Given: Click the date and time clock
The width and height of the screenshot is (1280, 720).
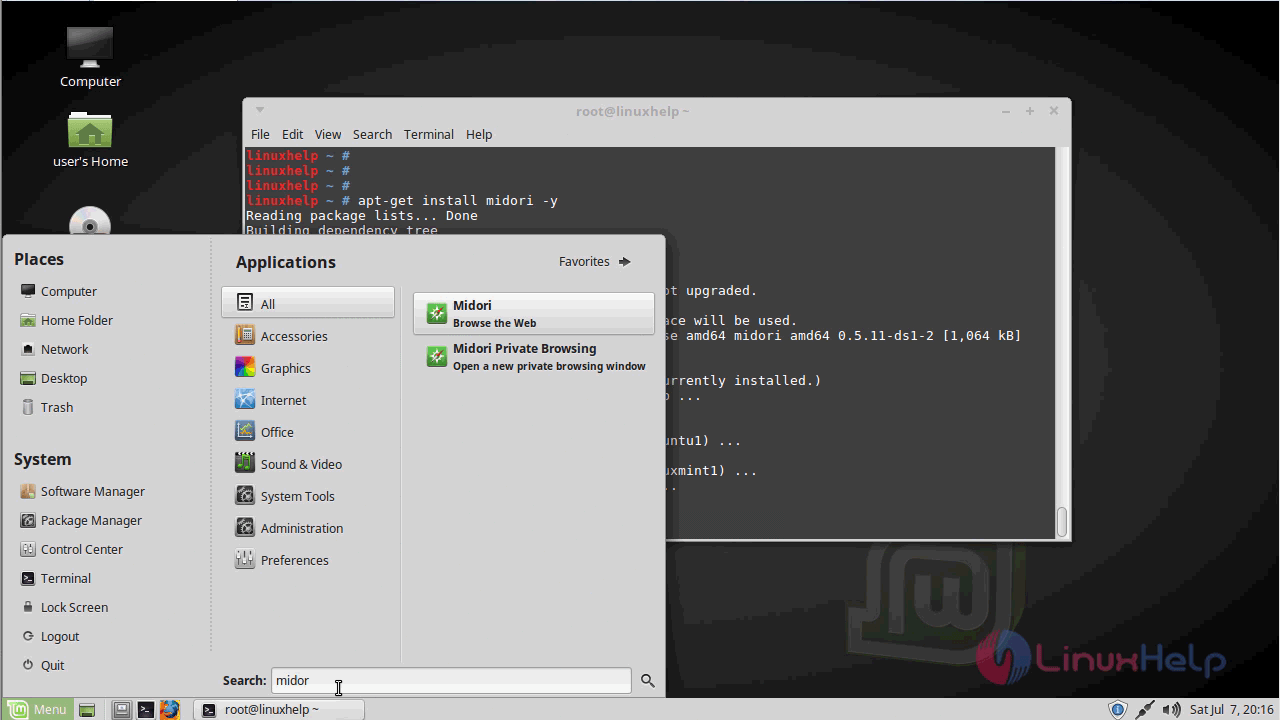Looking at the screenshot, I should [1231, 710].
